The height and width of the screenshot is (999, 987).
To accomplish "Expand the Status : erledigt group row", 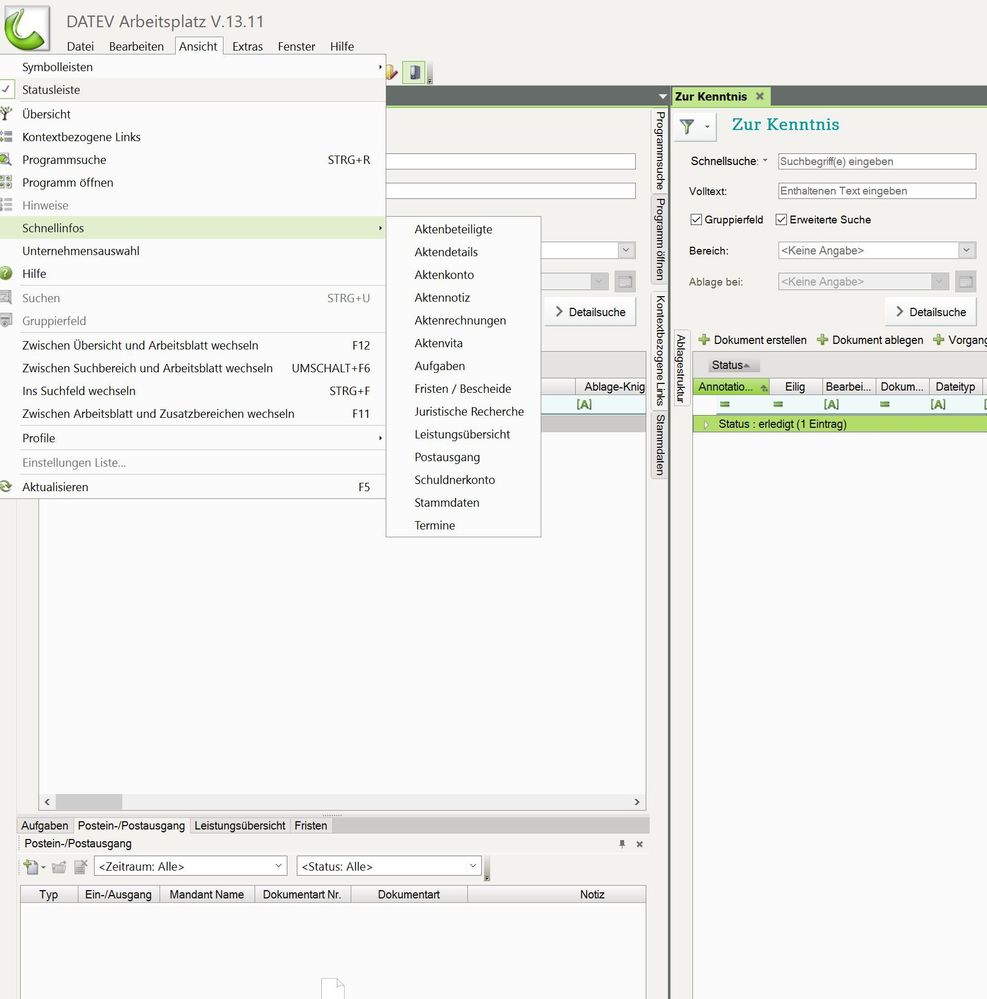I will 705,424.
